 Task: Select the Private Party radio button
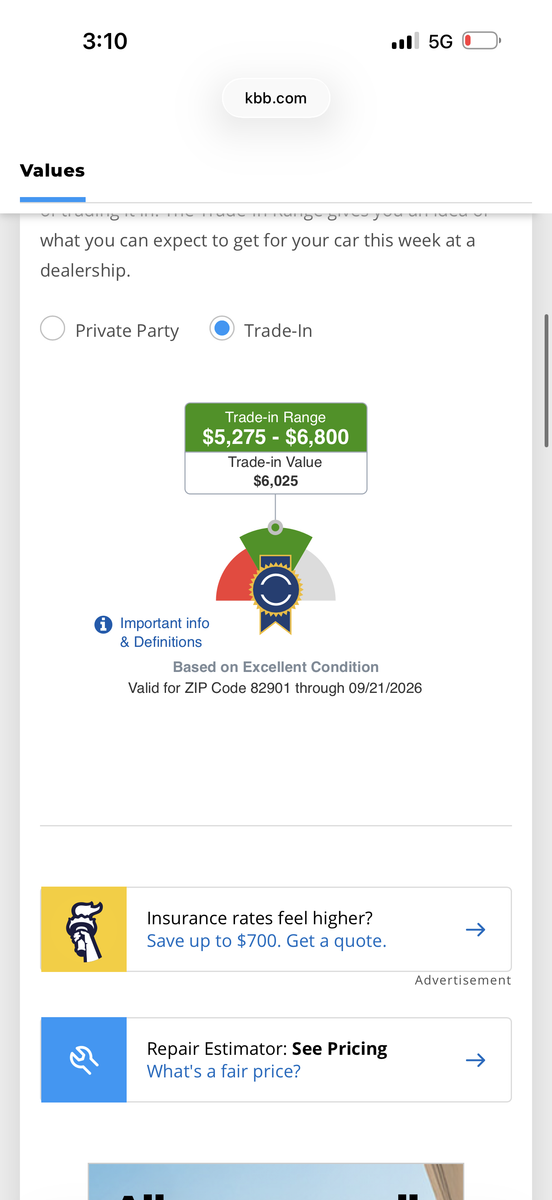point(52,329)
